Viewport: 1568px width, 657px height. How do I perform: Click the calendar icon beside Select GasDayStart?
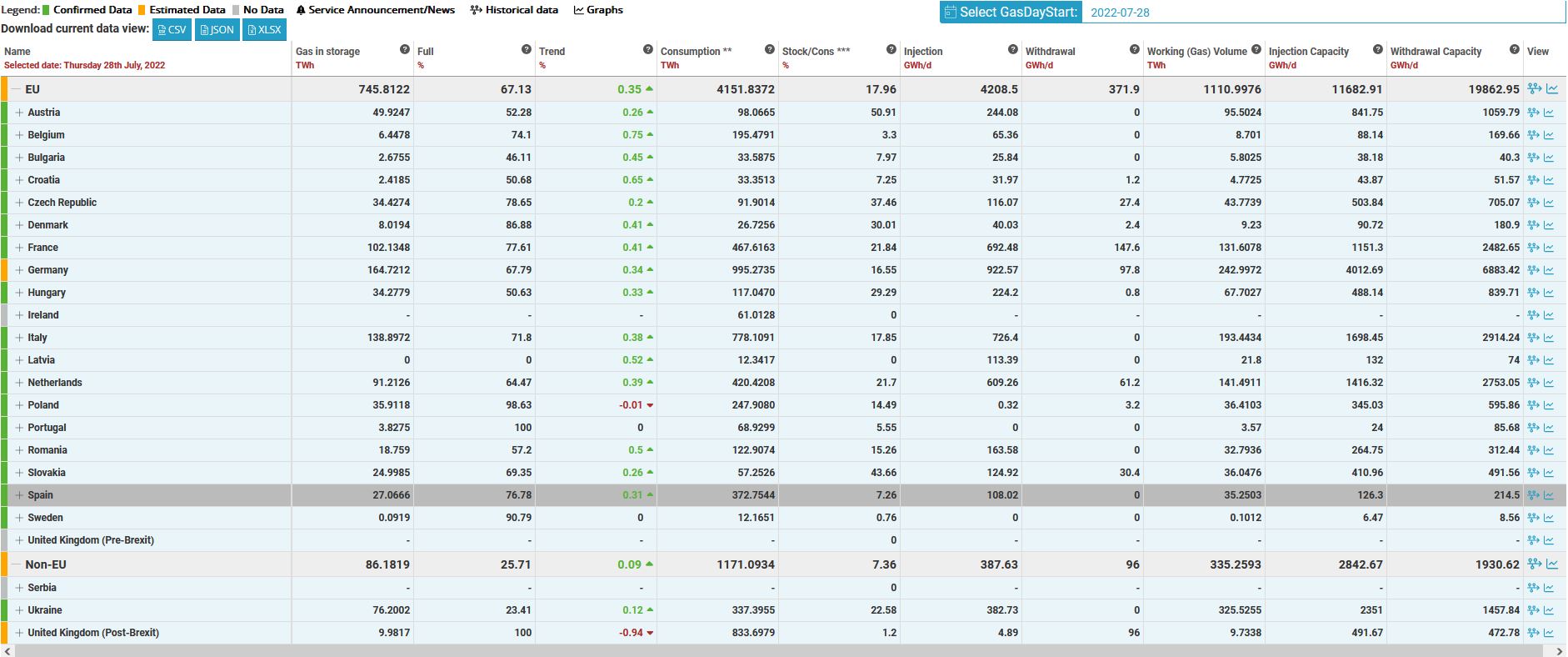point(951,12)
